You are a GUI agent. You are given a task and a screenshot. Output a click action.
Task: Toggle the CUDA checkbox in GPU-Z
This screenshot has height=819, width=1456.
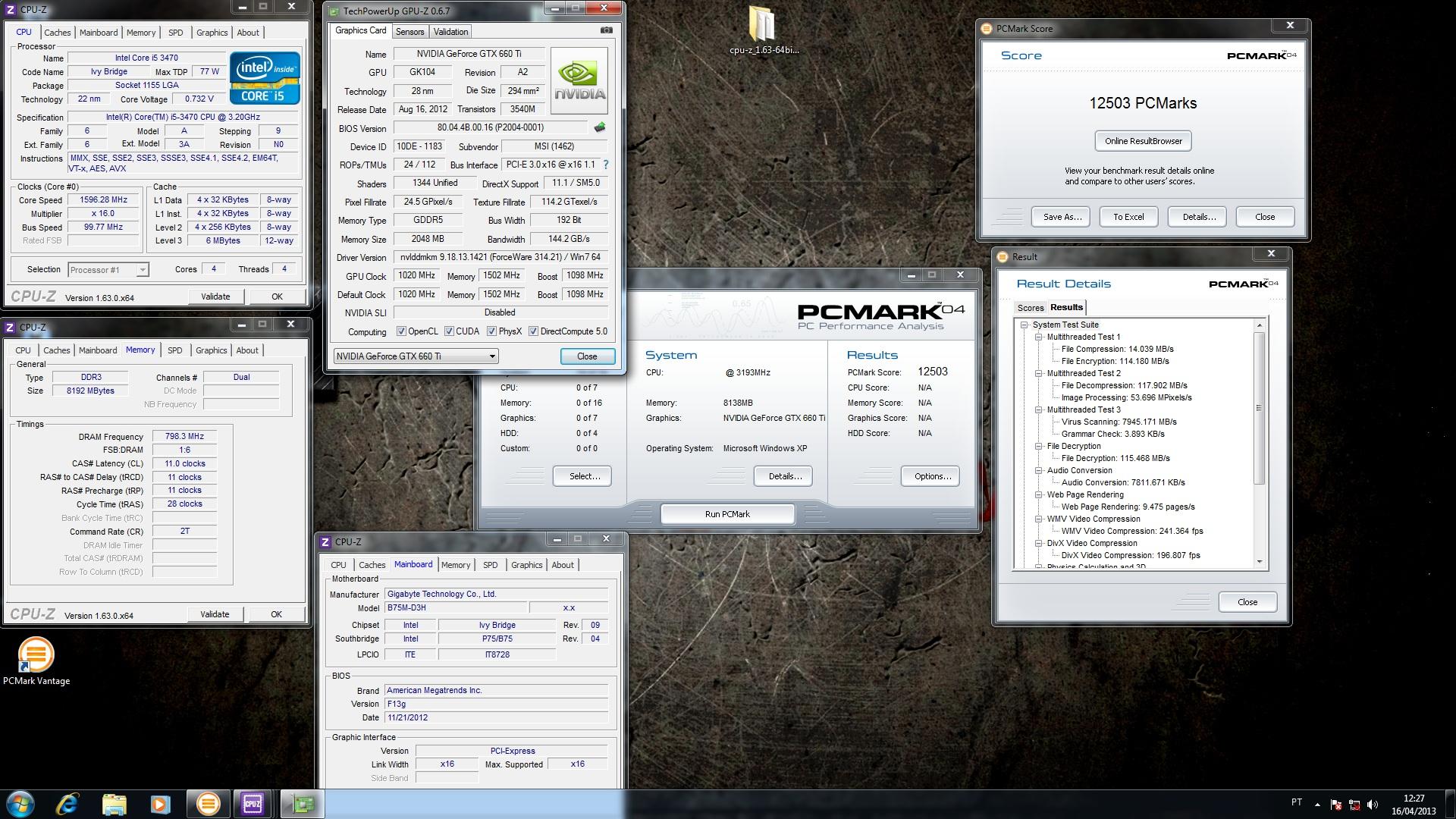tap(449, 331)
